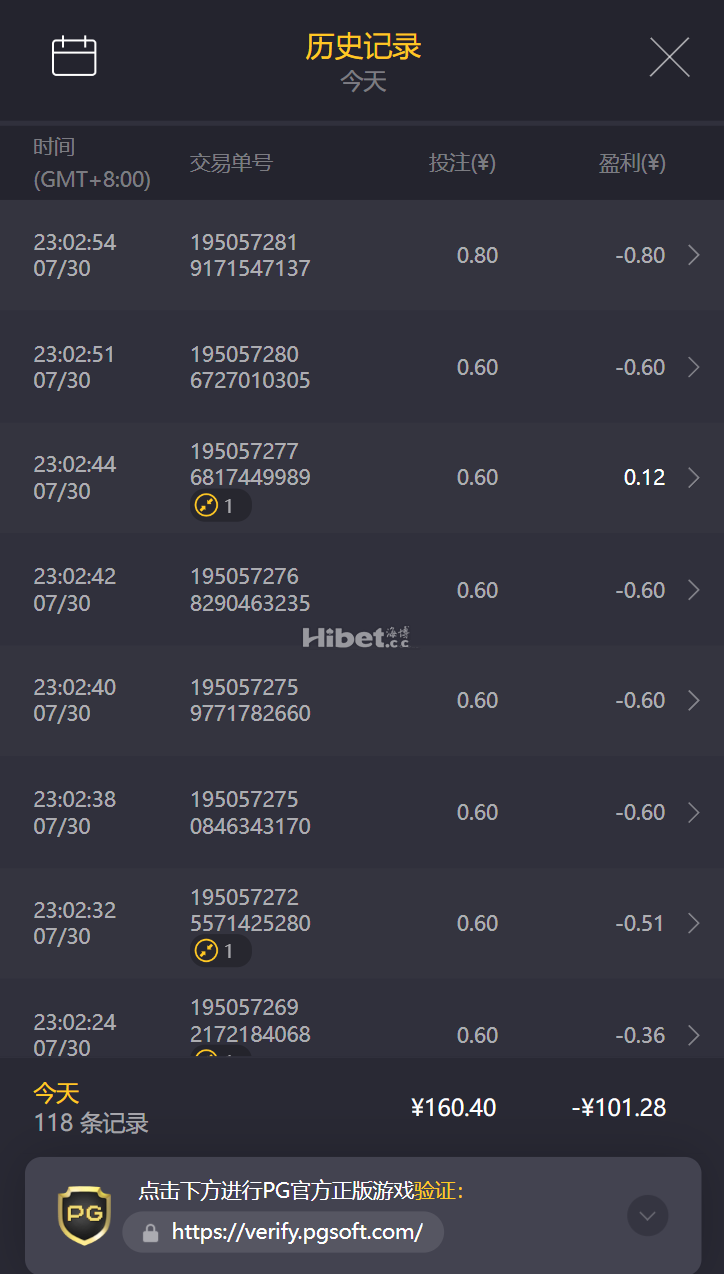Open detail chevron of 23:02:40 record

(x=694, y=700)
